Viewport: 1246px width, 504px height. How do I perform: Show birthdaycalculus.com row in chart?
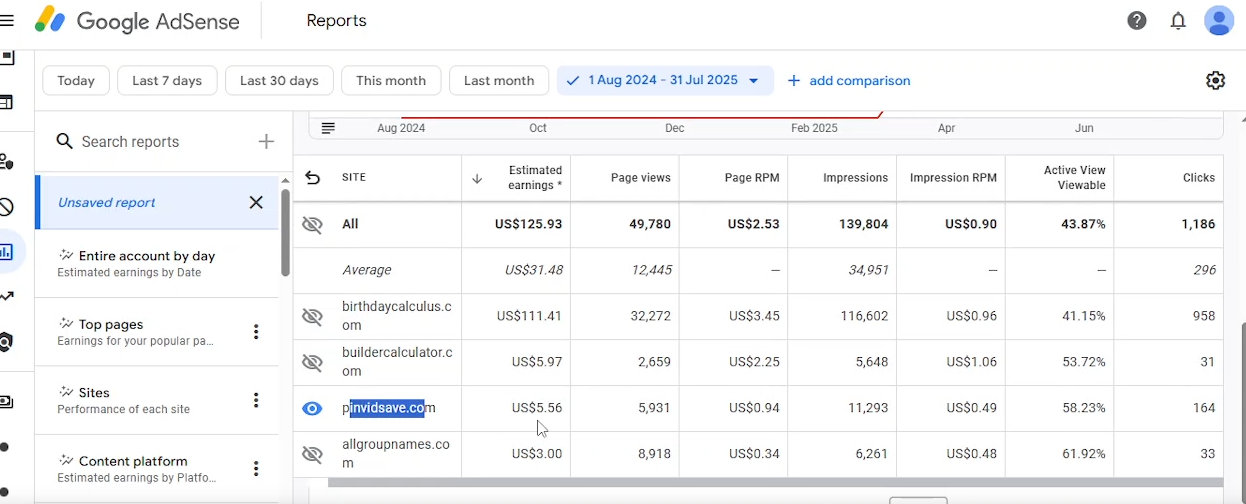(x=313, y=317)
